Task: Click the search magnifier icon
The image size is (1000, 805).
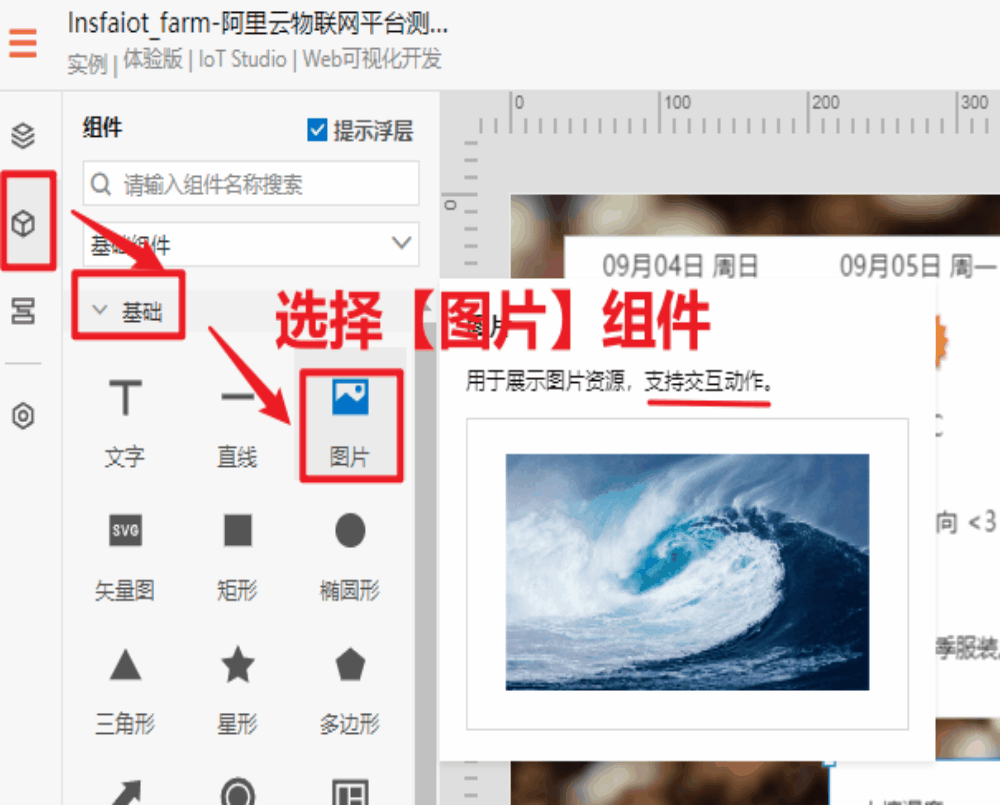Action: pyautogui.click(x=101, y=184)
